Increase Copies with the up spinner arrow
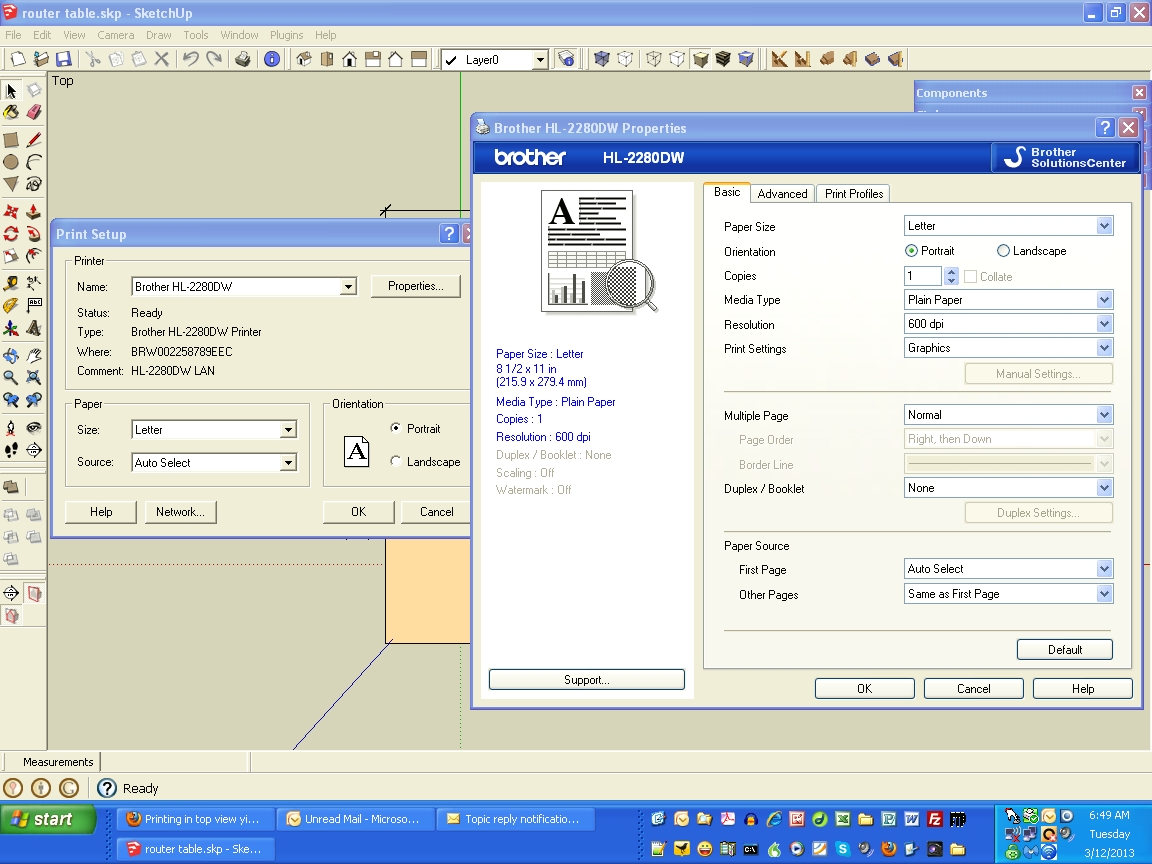Viewport: 1152px width, 864px height. 951,272
